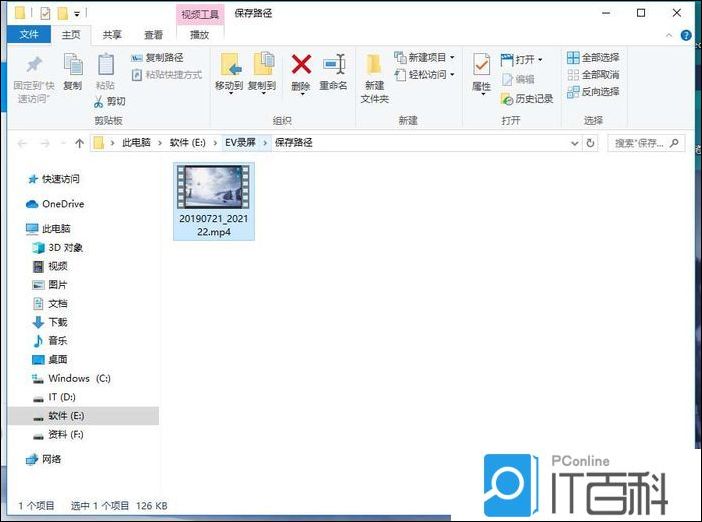
Task: Click History (历史记录) icon
Action: pyautogui.click(x=507, y=99)
